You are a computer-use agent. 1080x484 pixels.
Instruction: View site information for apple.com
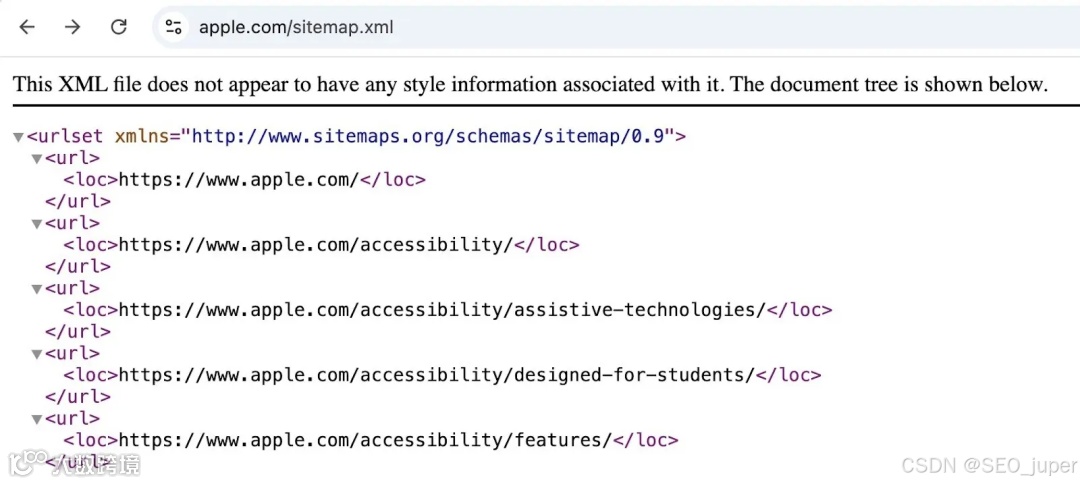coord(174,27)
